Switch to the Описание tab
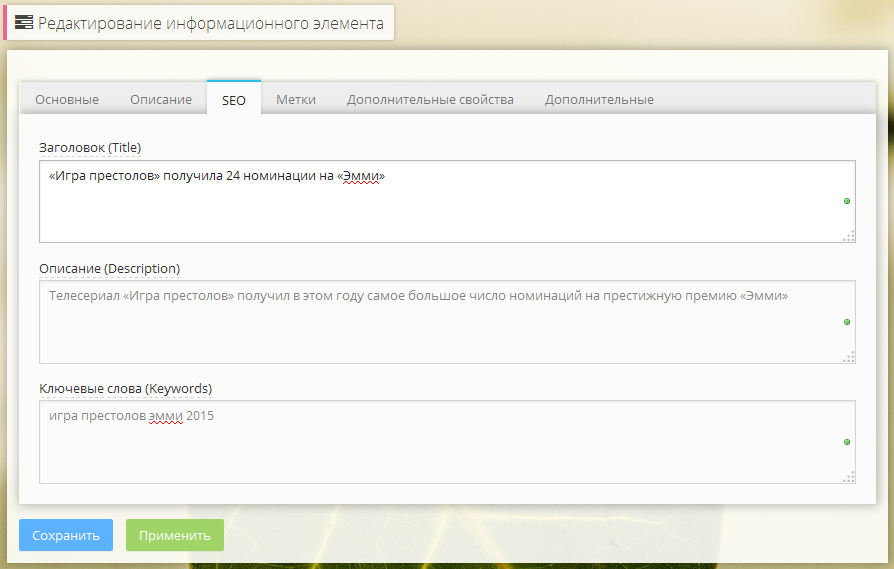 click(161, 99)
